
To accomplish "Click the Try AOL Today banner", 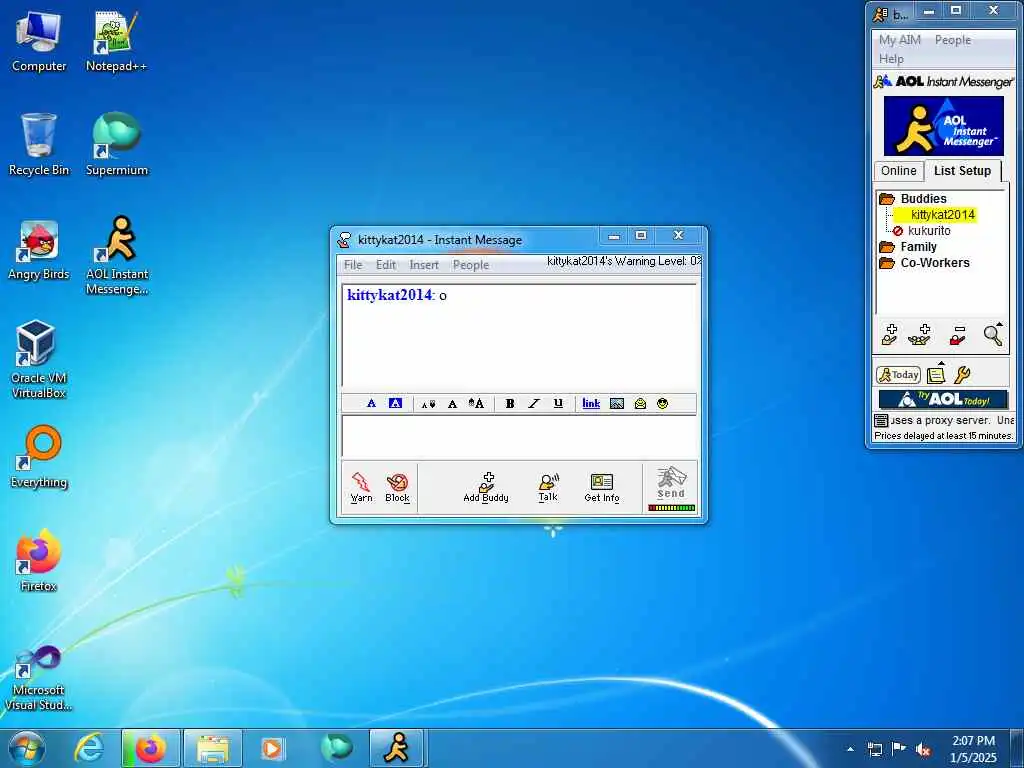I will [x=943, y=399].
